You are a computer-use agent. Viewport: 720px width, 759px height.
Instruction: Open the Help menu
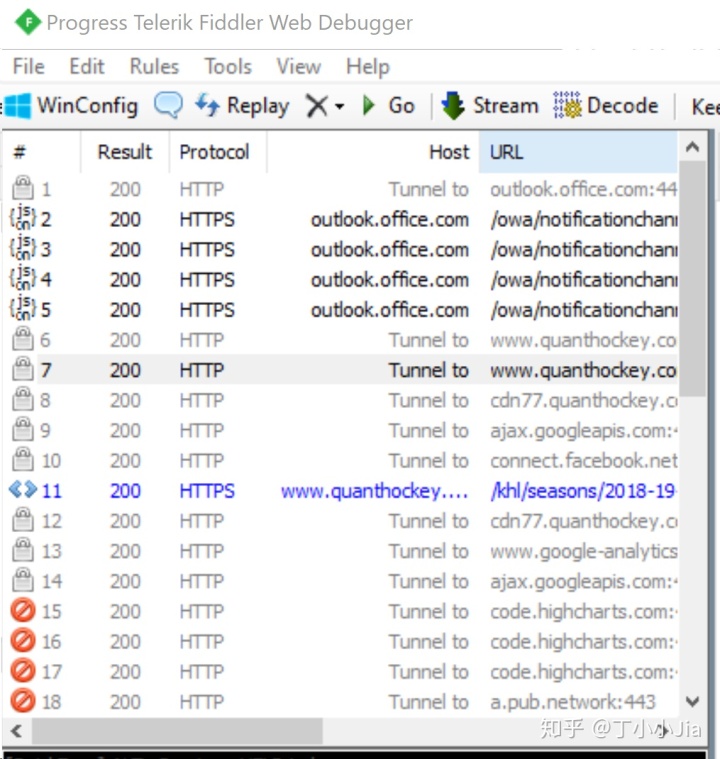368,67
